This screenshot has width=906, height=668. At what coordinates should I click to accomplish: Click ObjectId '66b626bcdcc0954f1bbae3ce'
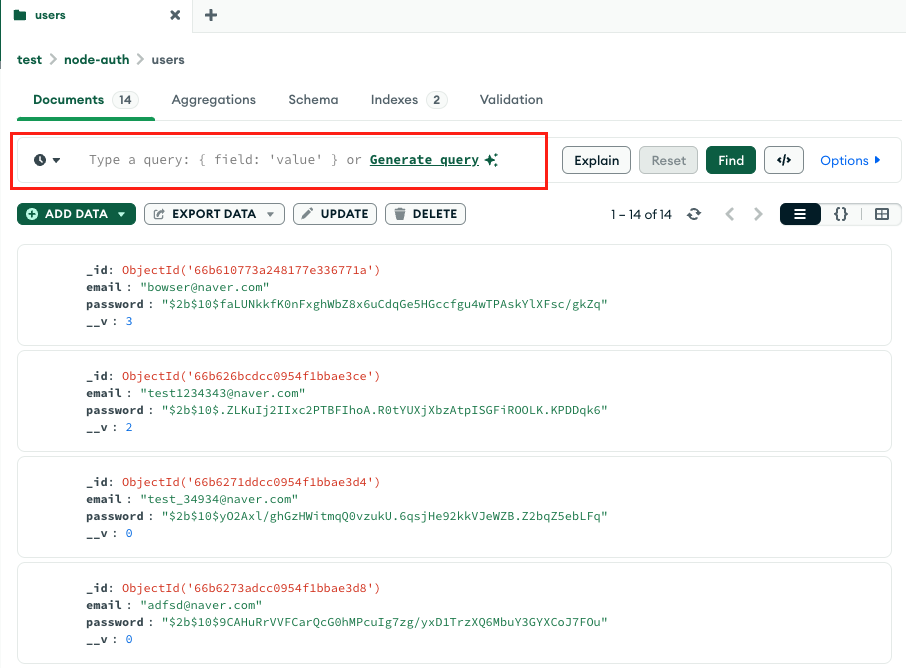[x=251, y=376]
